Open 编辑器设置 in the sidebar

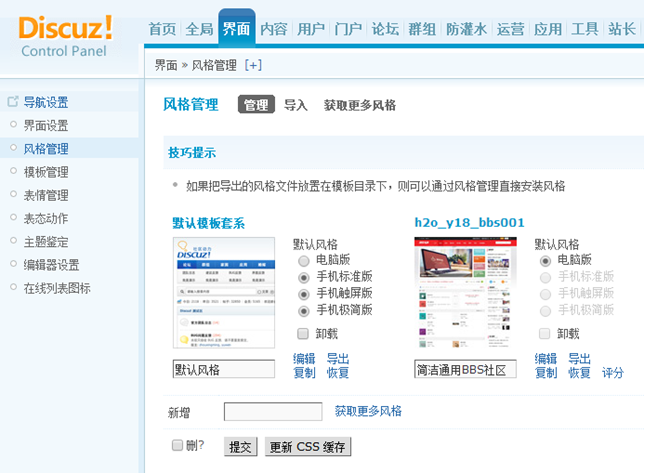[x=51, y=265]
